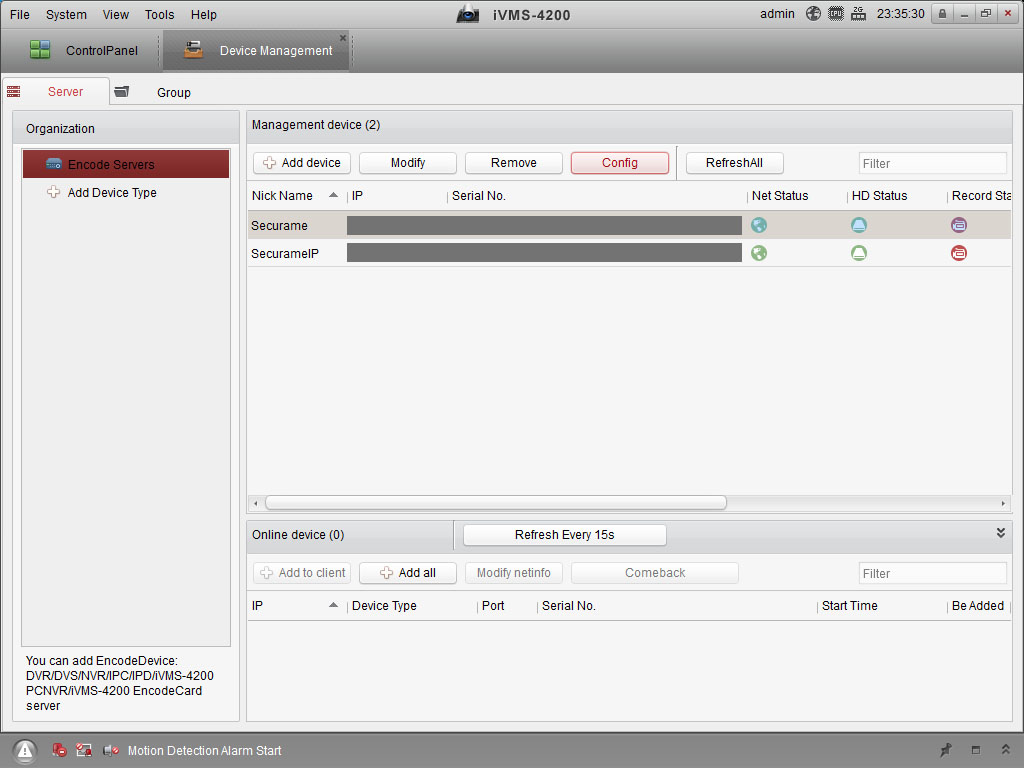This screenshot has width=1024, height=768.
Task: Click the Refresh Every 15s button
Action: pos(565,535)
